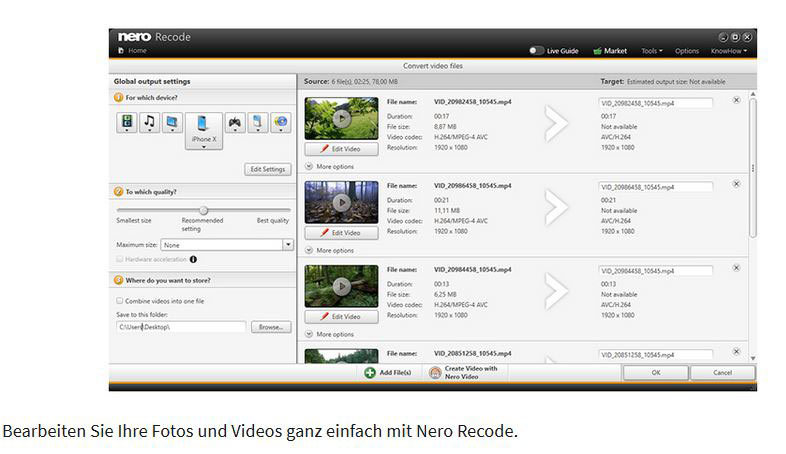Open the Market shop icon

(597, 51)
